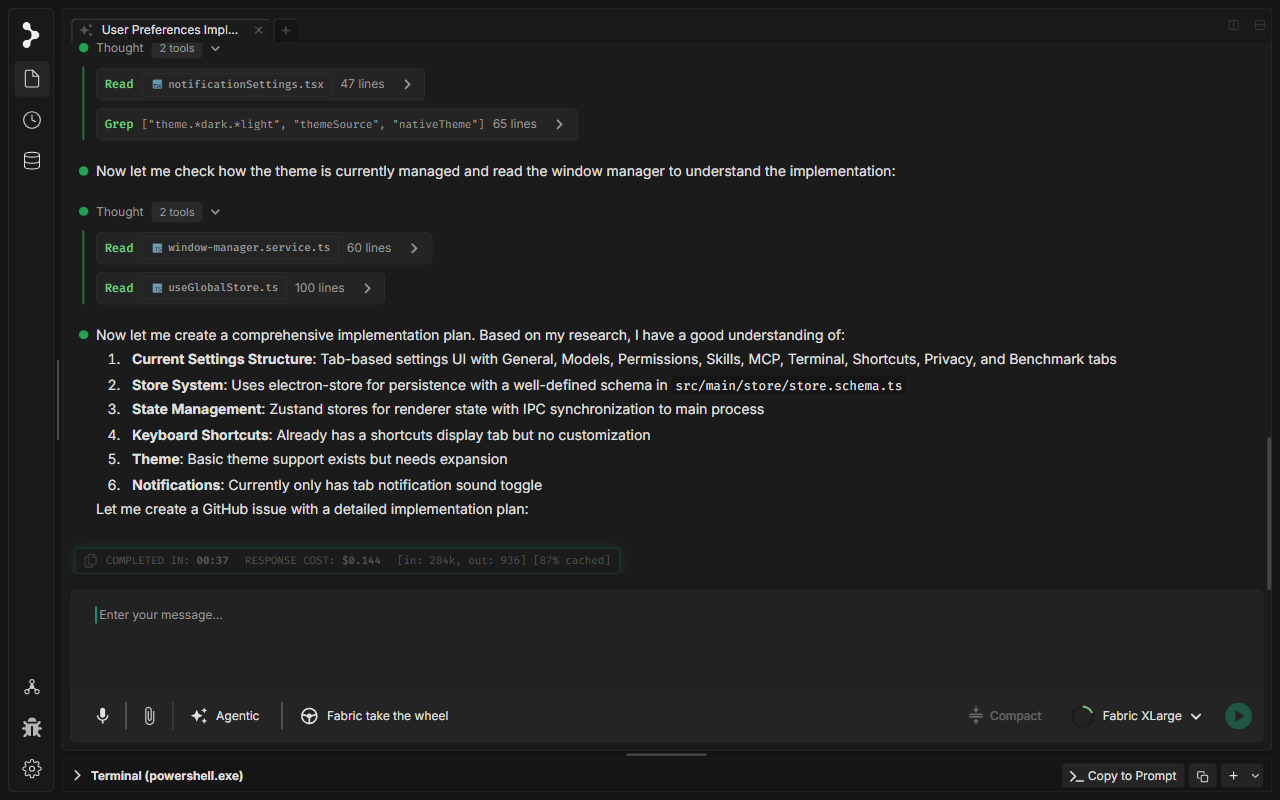The image size is (1280, 800).
Task: Open the bug report icon
Action: (x=32, y=727)
